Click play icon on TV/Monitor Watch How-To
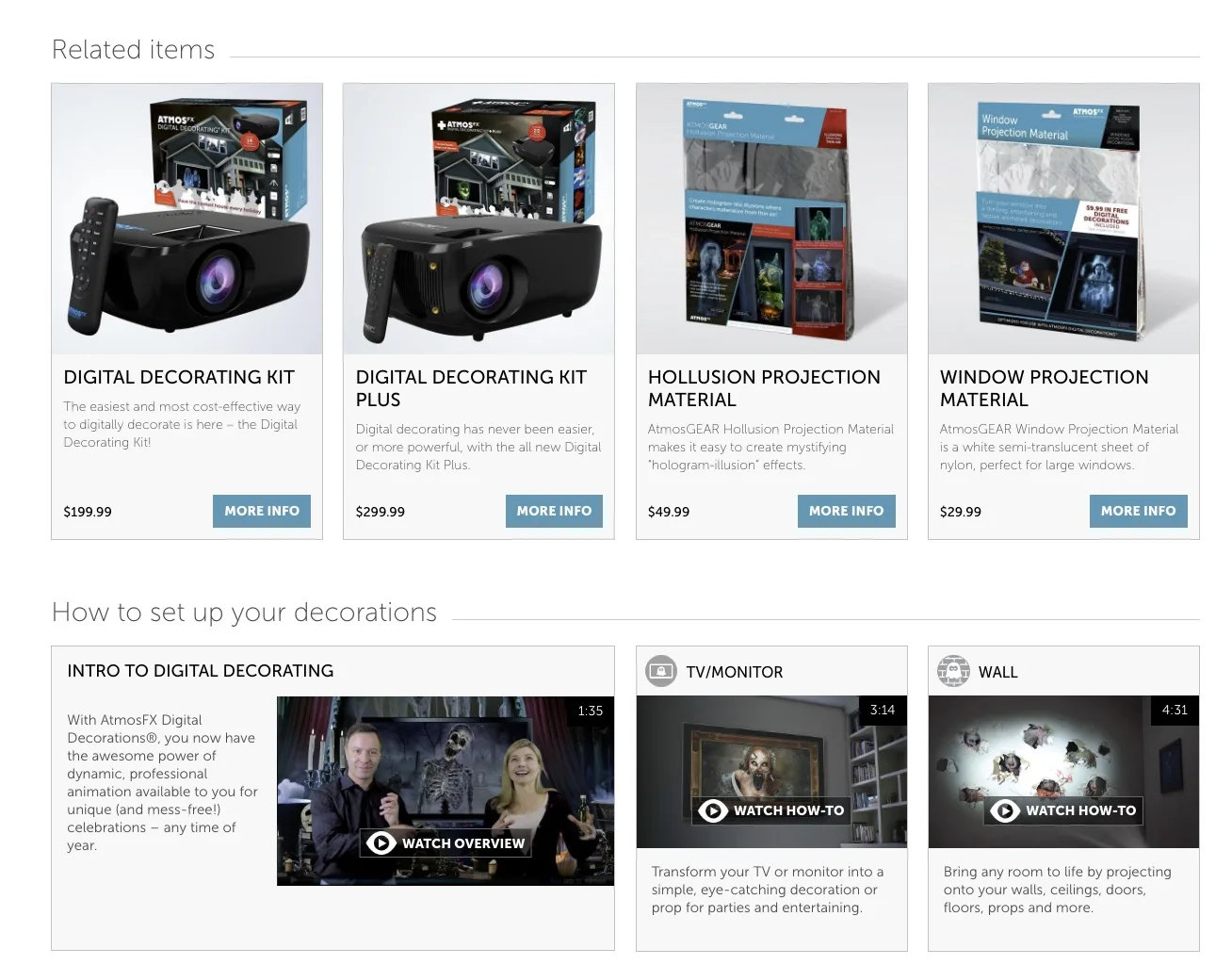 (712, 810)
